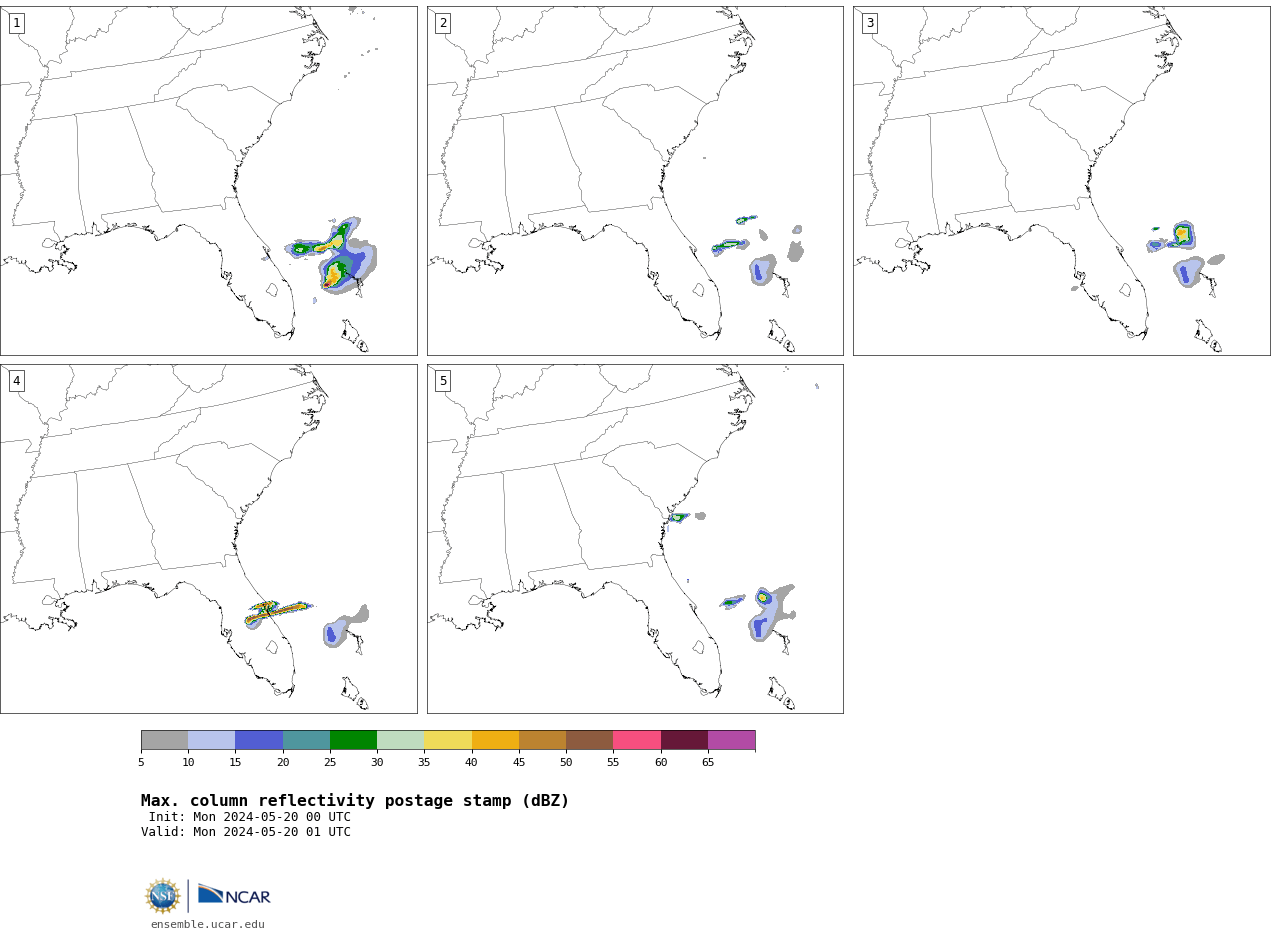Click the panel number label '1'

(x=16, y=23)
